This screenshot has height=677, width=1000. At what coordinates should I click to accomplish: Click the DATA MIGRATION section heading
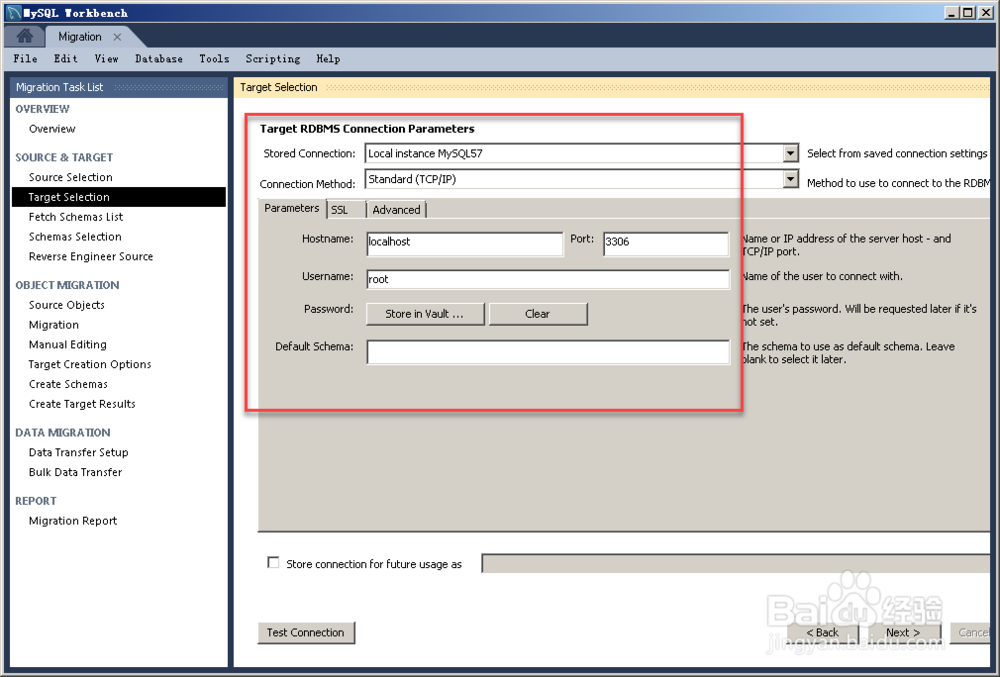[x=62, y=432]
